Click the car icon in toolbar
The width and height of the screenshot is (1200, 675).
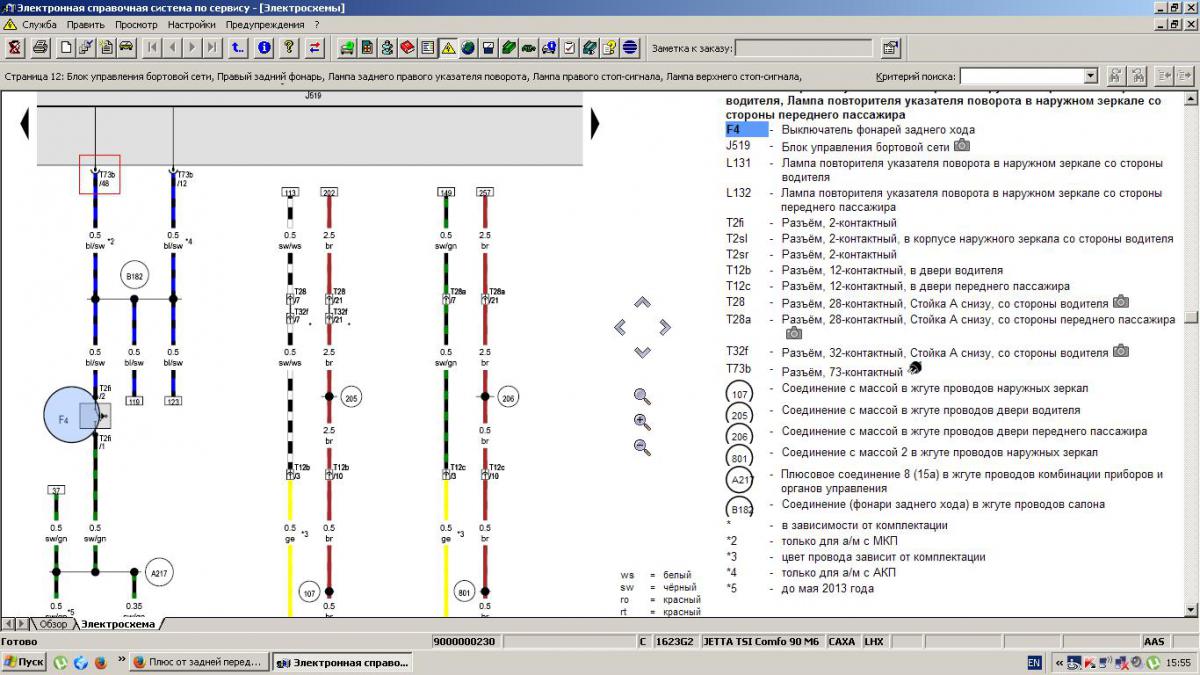[x=126, y=47]
